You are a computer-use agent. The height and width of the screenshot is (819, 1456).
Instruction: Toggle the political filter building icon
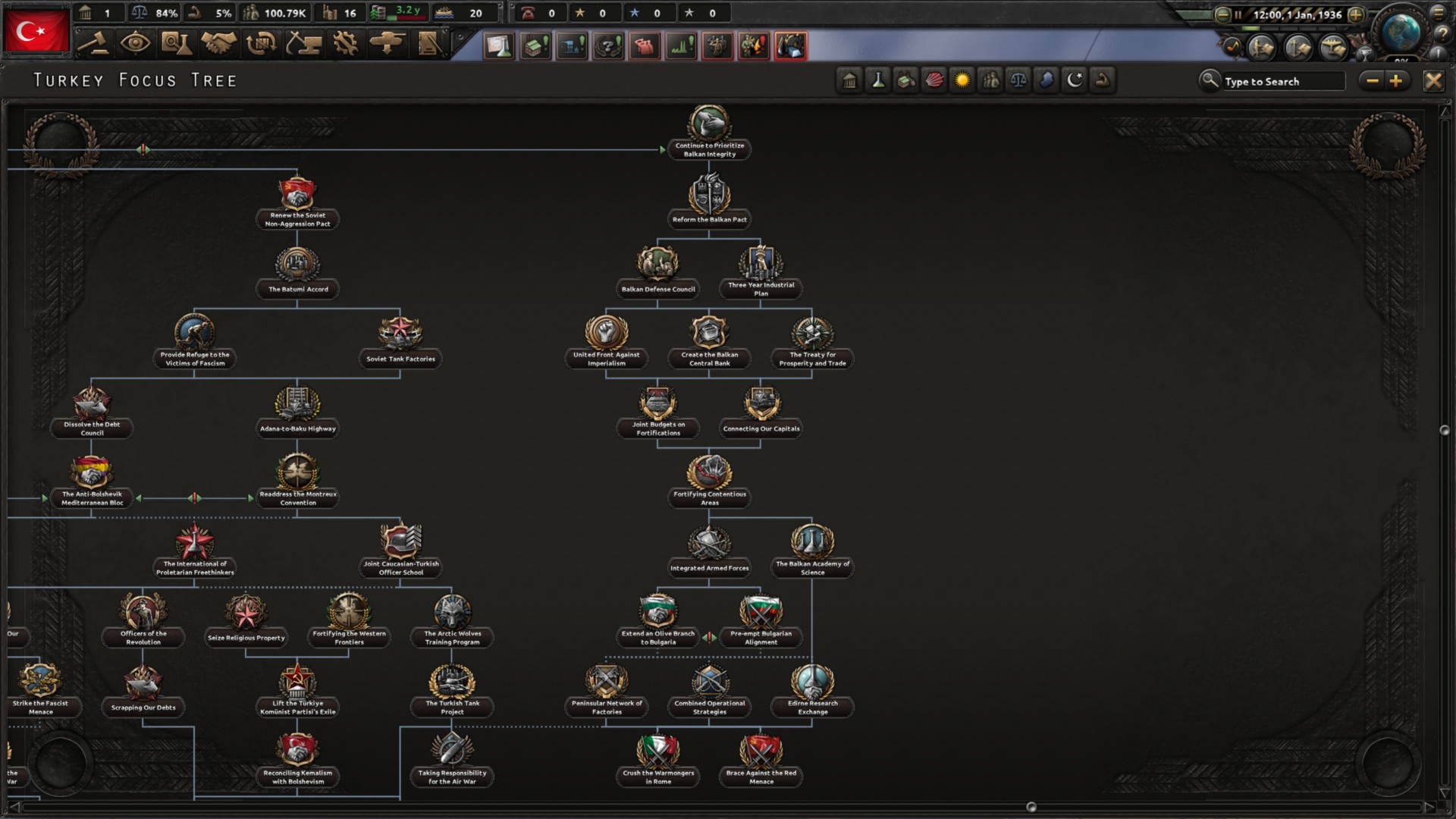(849, 80)
